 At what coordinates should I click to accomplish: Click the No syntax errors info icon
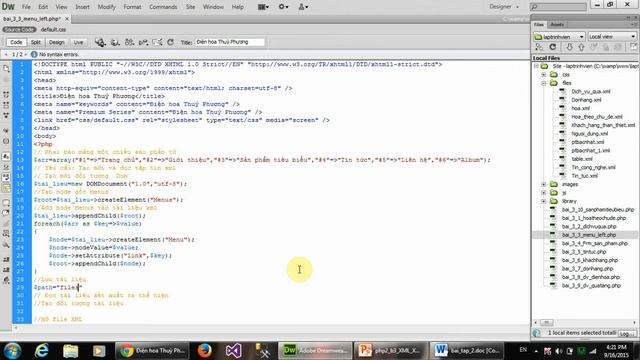click(34, 54)
